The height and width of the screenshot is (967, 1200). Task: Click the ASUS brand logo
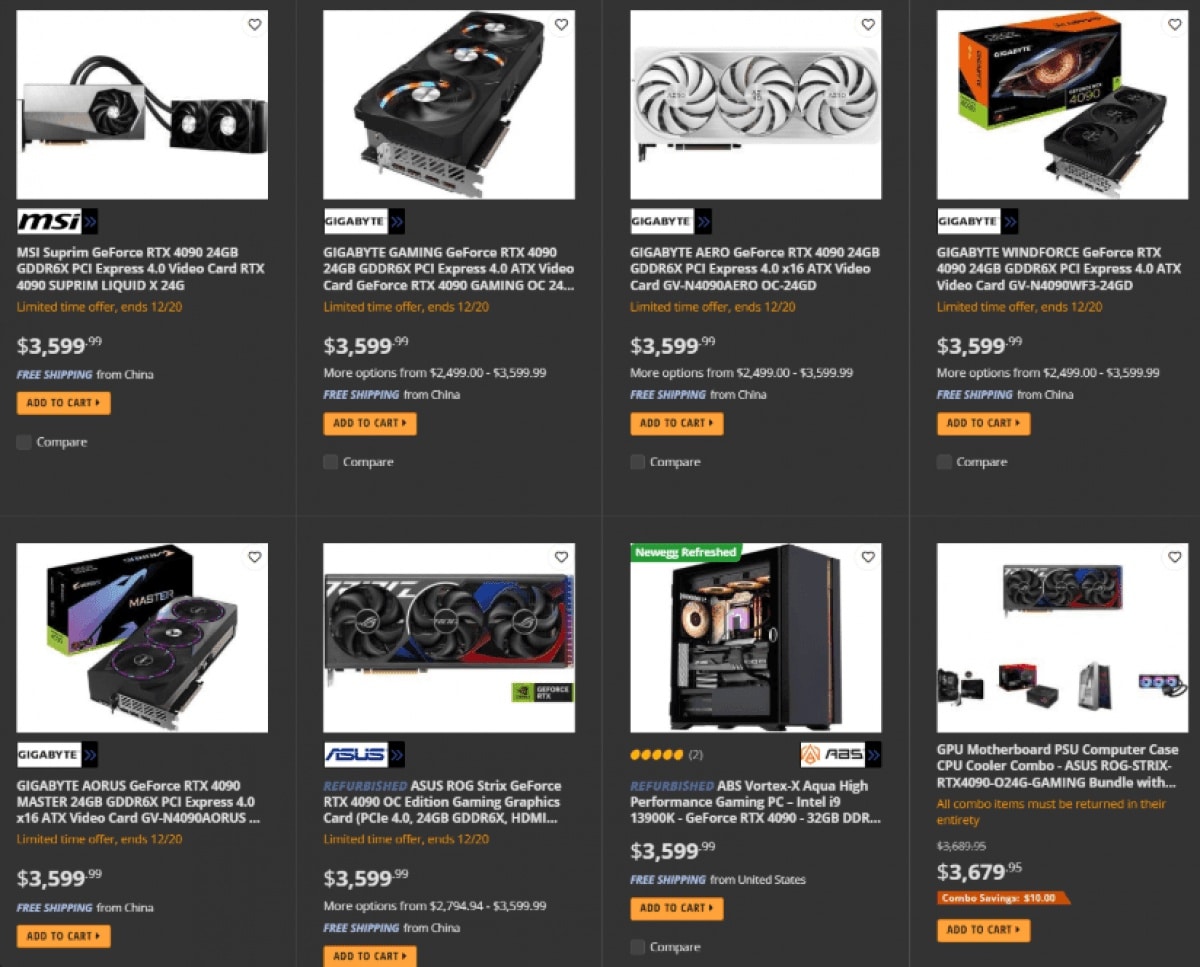click(364, 754)
